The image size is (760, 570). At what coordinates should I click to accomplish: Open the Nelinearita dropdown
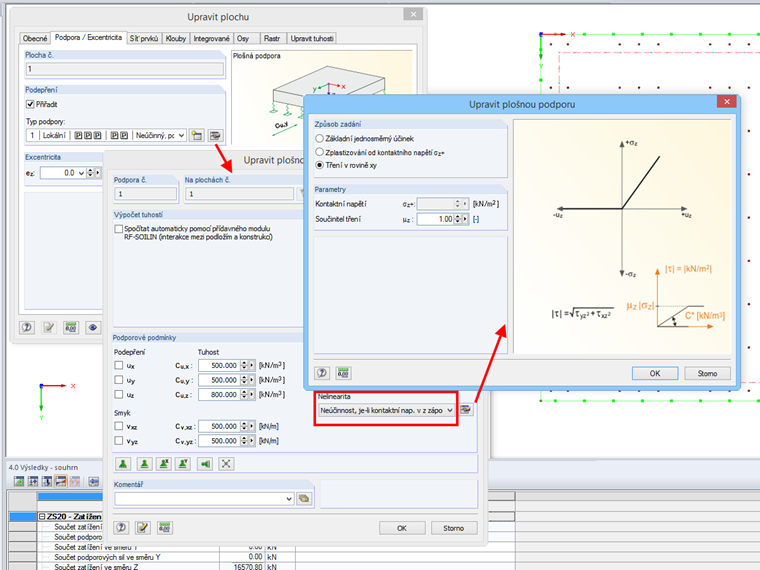point(450,410)
